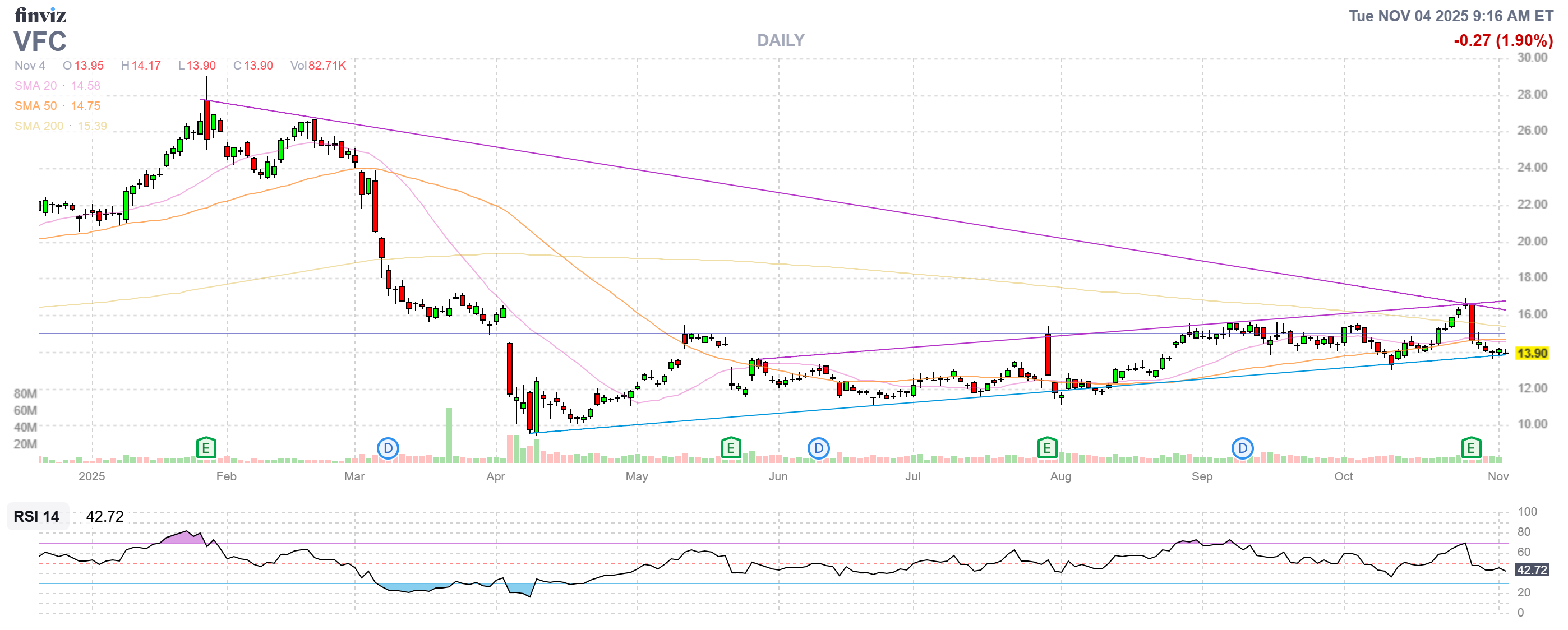Click the tall March volume bar
This screenshot has height=630, width=1568.
point(449,435)
